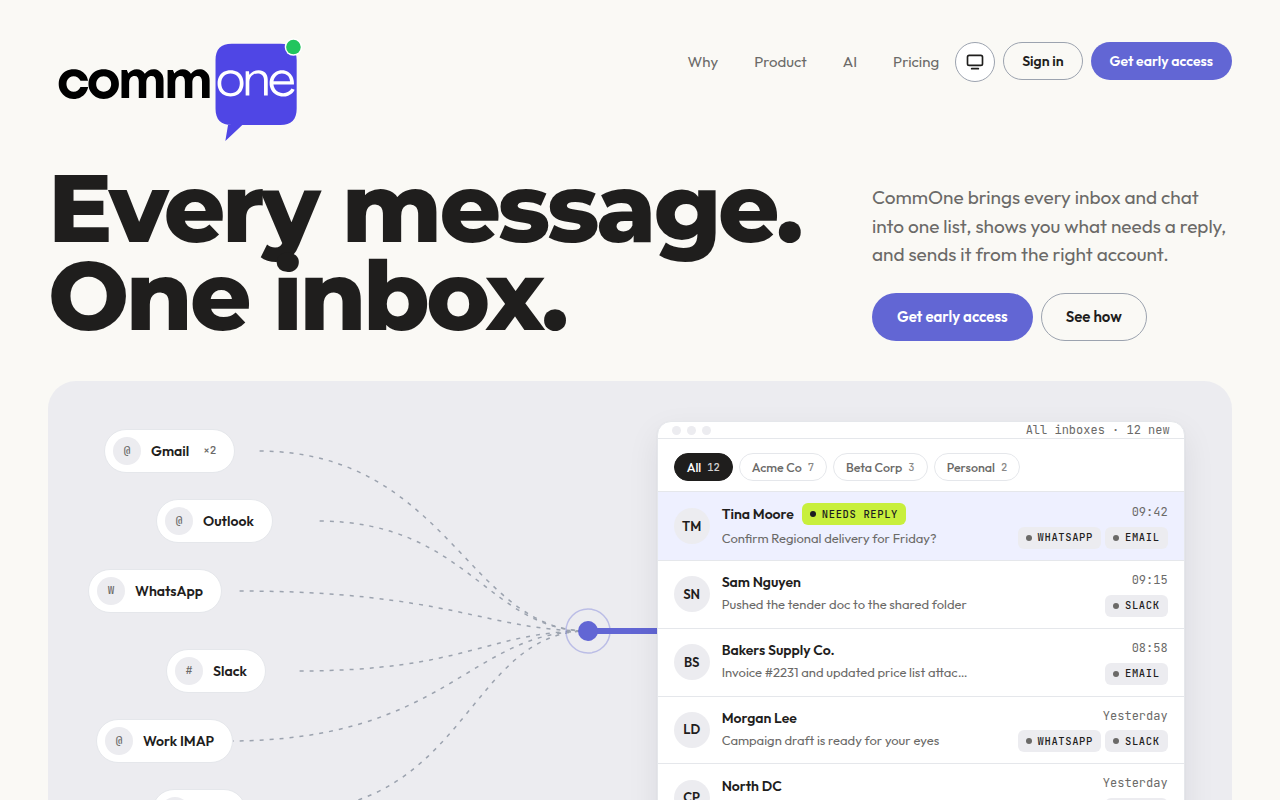Viewport: 1280px width, 800px height.
Task: Click Get early access in header
Action: (1161, 61)
